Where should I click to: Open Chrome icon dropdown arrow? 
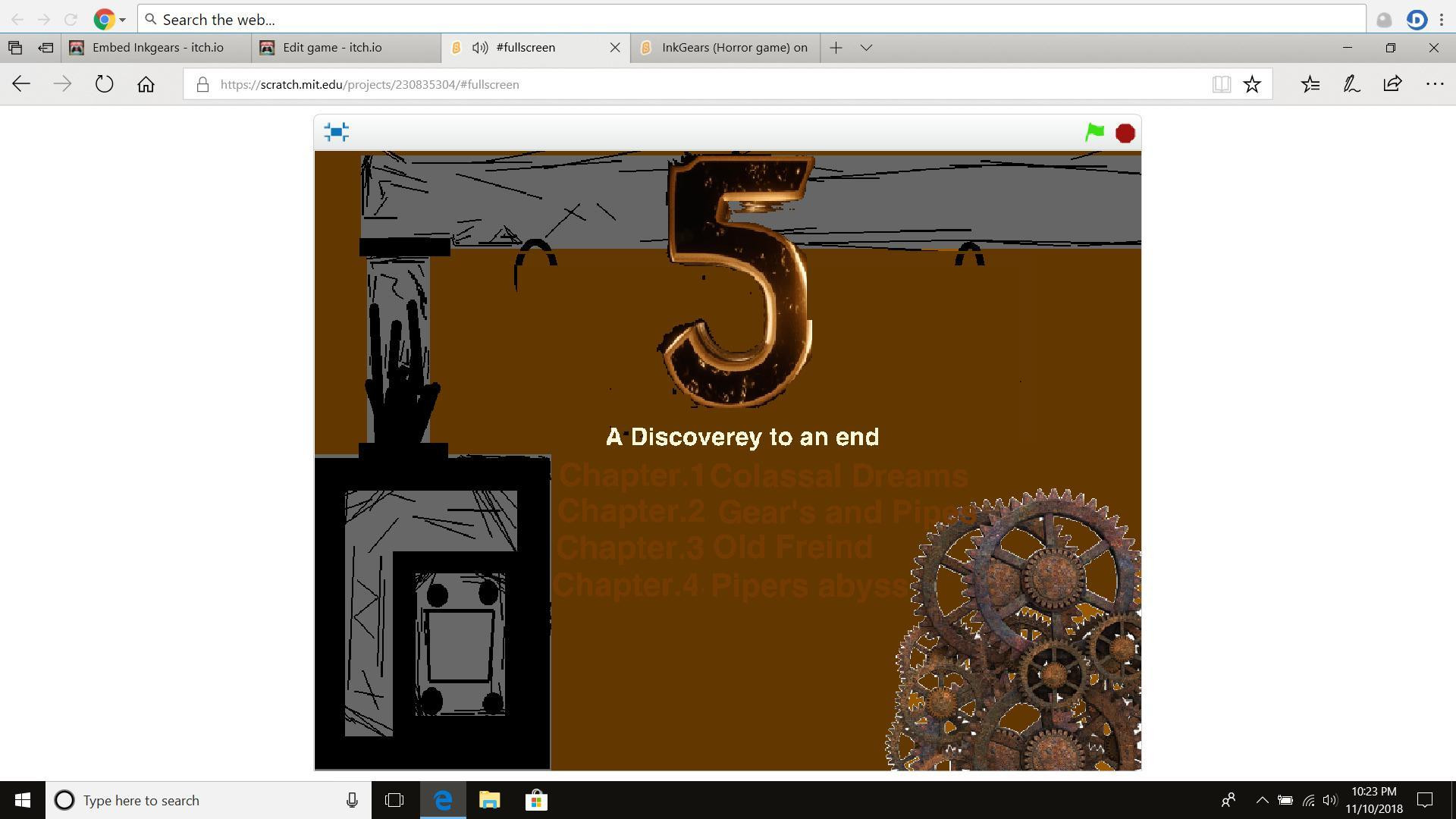coord(122,20)
